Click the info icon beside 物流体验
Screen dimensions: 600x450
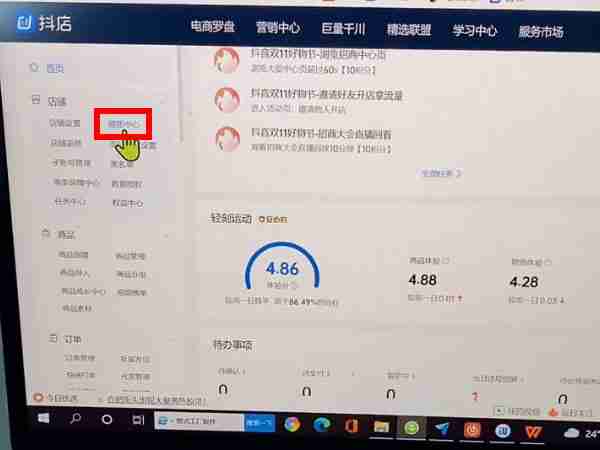(548, 262)
